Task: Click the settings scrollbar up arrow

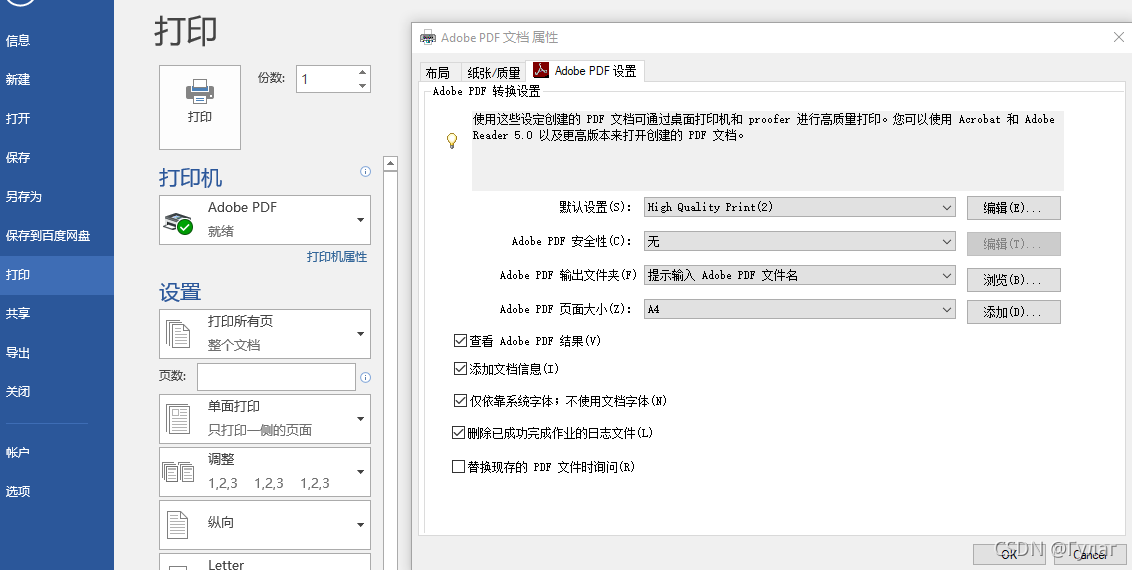Action: coord(391,164)
